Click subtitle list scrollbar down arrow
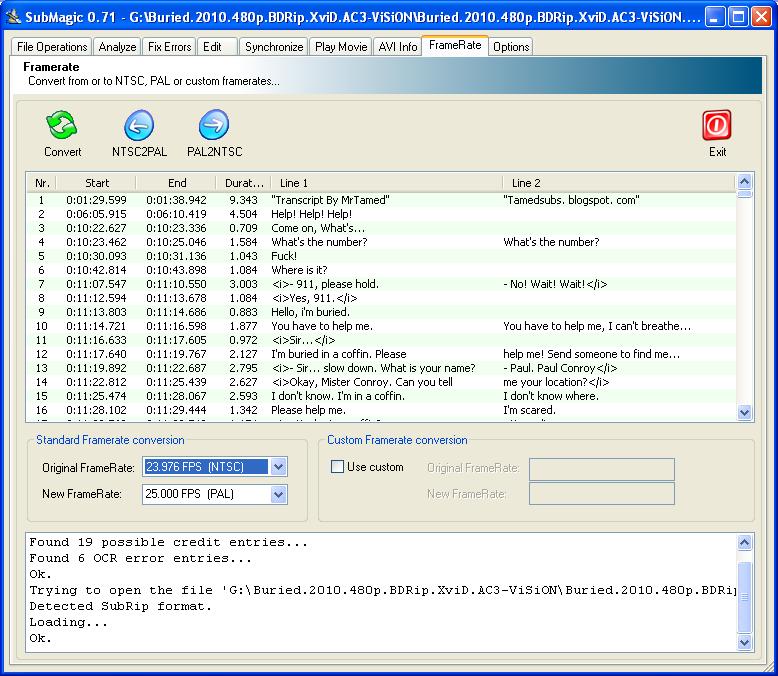The width and height of the screenshot is (778, 676). (x=744, y=412)
